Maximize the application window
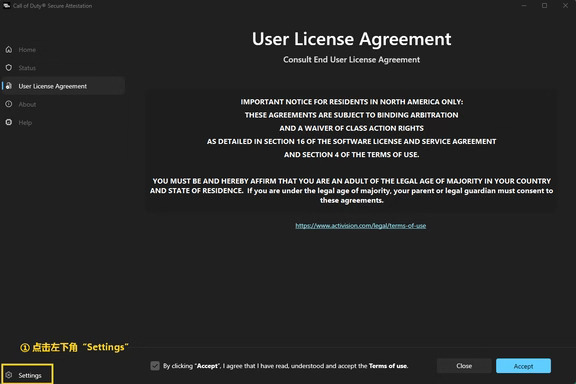 (x=544, y=6)
